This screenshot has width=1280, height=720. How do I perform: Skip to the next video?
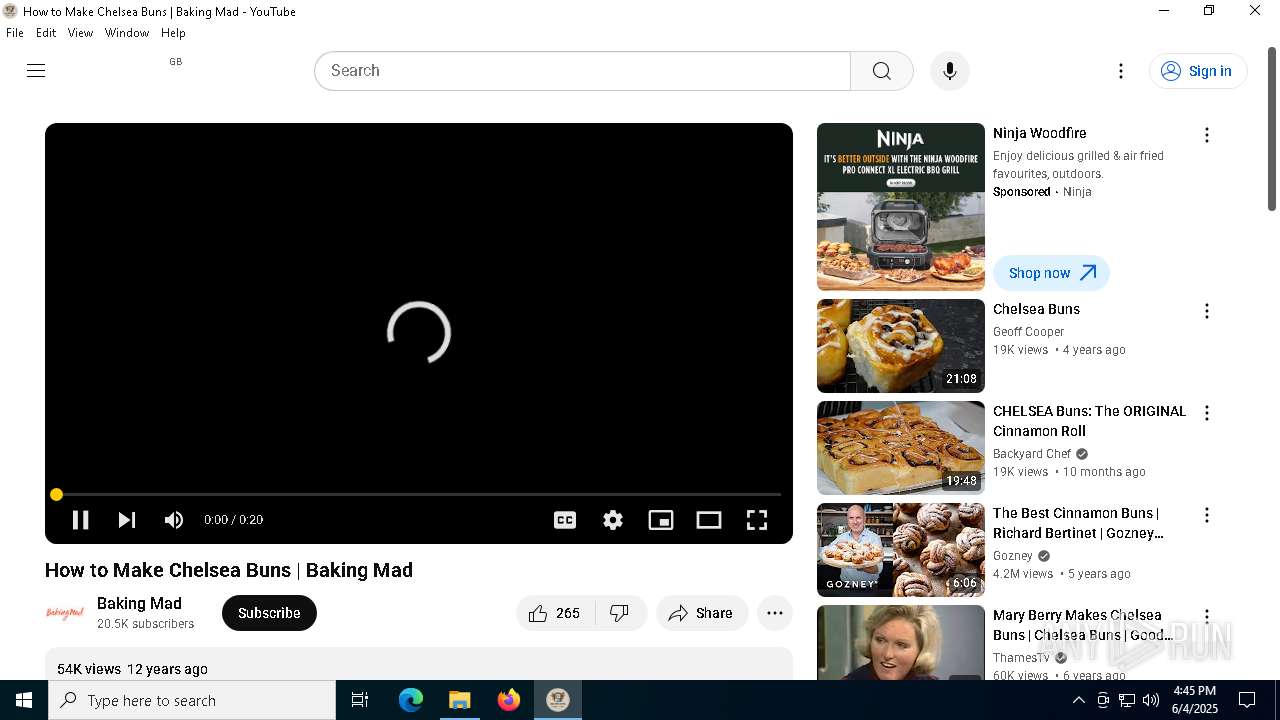click(127, 520)
